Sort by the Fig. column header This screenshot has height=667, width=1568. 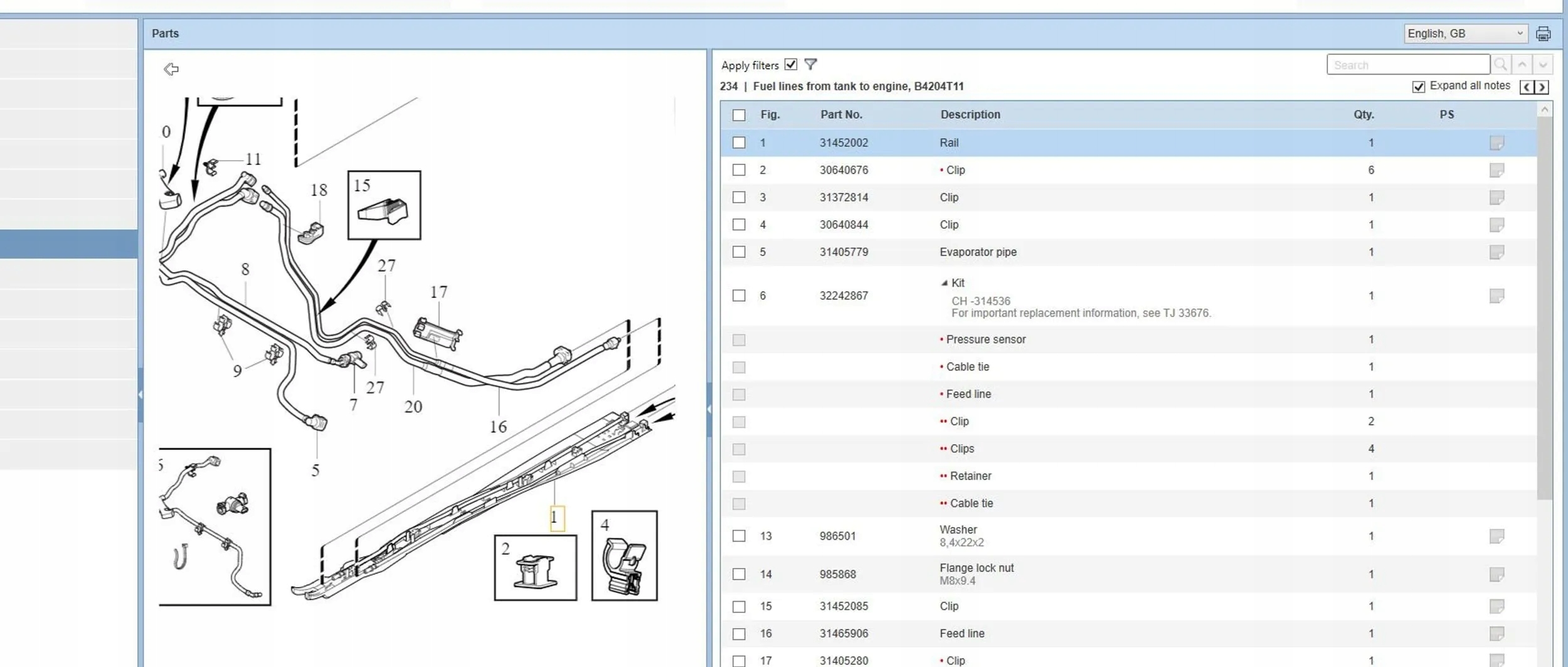click(770, 115)
